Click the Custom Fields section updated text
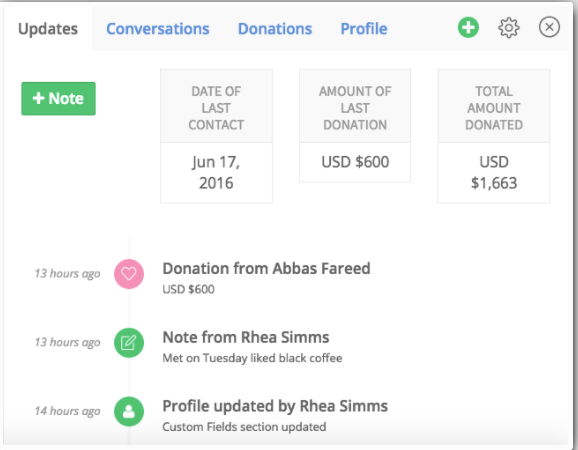 coord(244,427)
